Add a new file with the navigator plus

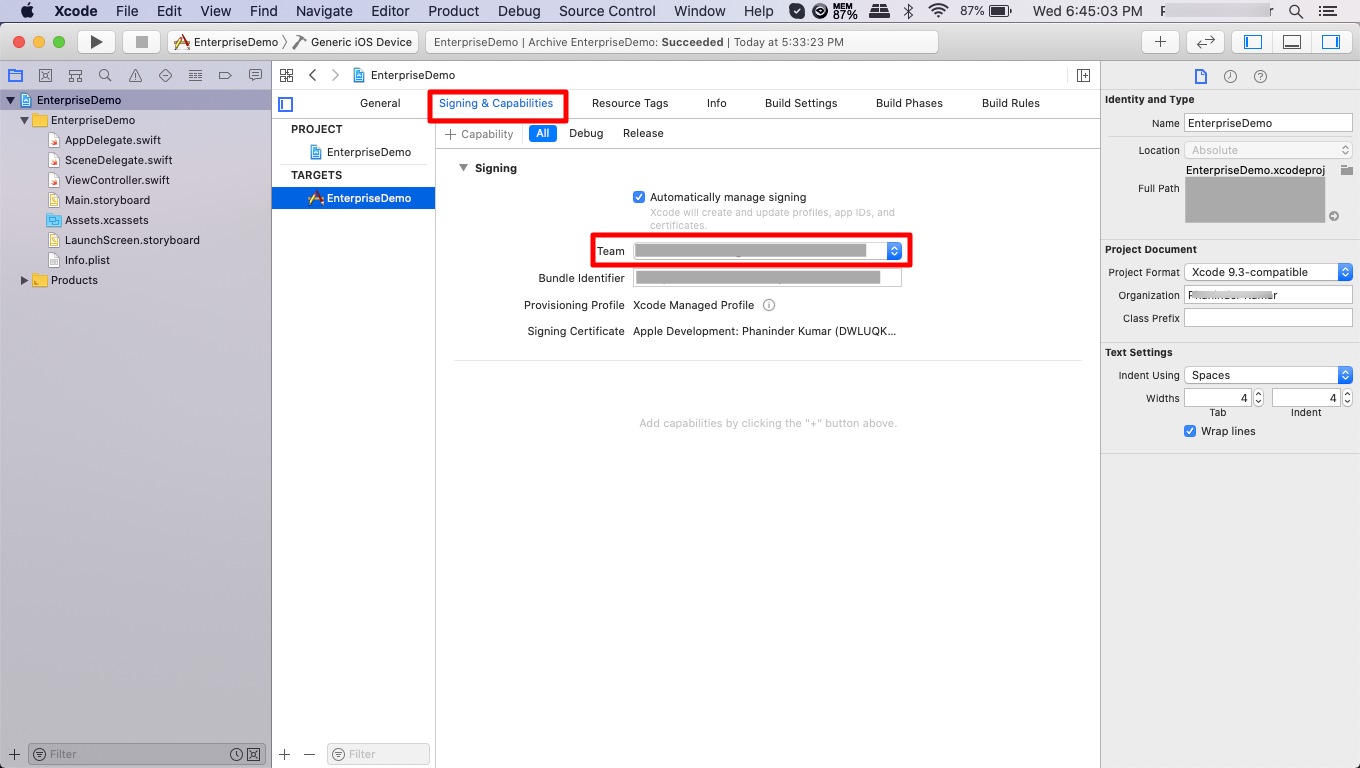click(x=14, y=754)
